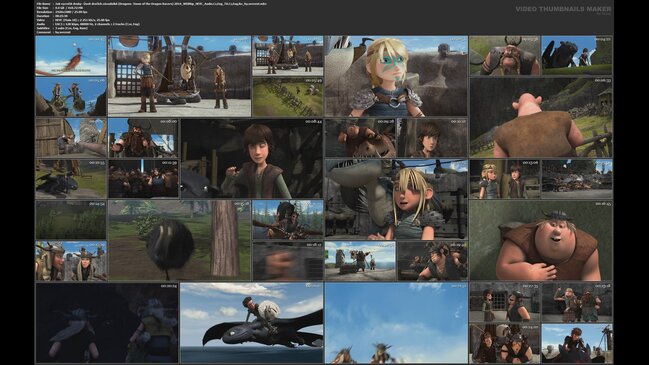This screenshot has width=649, height=365.
Task: Open the bald man seen from behind thumbnail
Action: click(541, 117)
